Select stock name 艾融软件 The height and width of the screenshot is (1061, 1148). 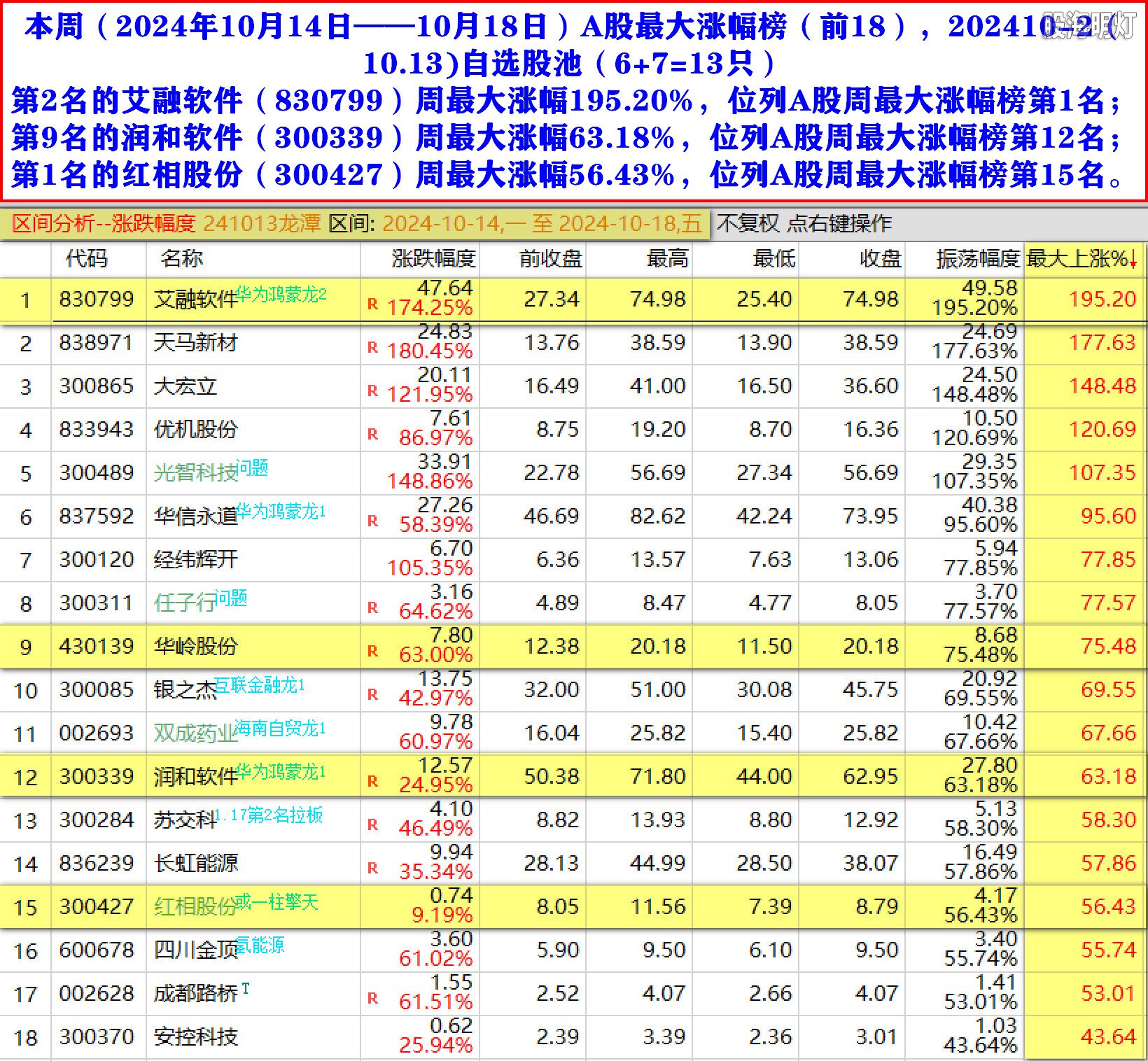click(x=196, y=300)
